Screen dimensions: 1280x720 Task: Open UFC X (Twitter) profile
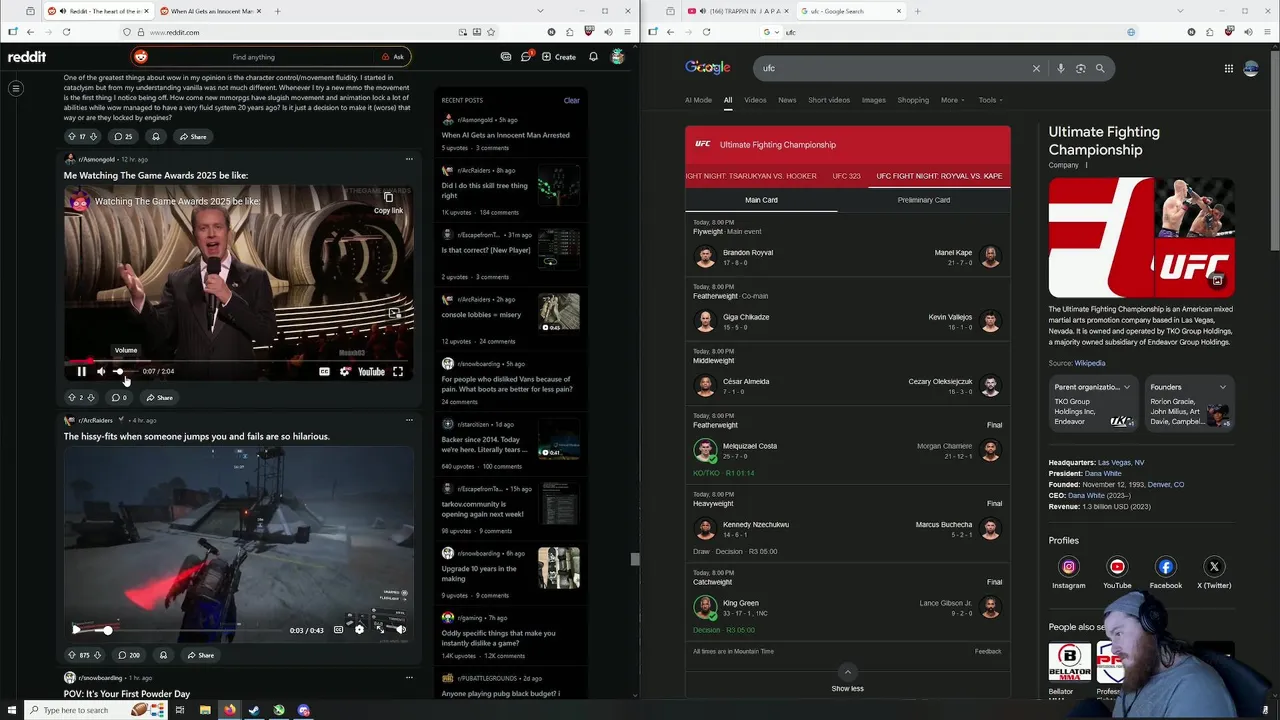[x=1214, y=573]
